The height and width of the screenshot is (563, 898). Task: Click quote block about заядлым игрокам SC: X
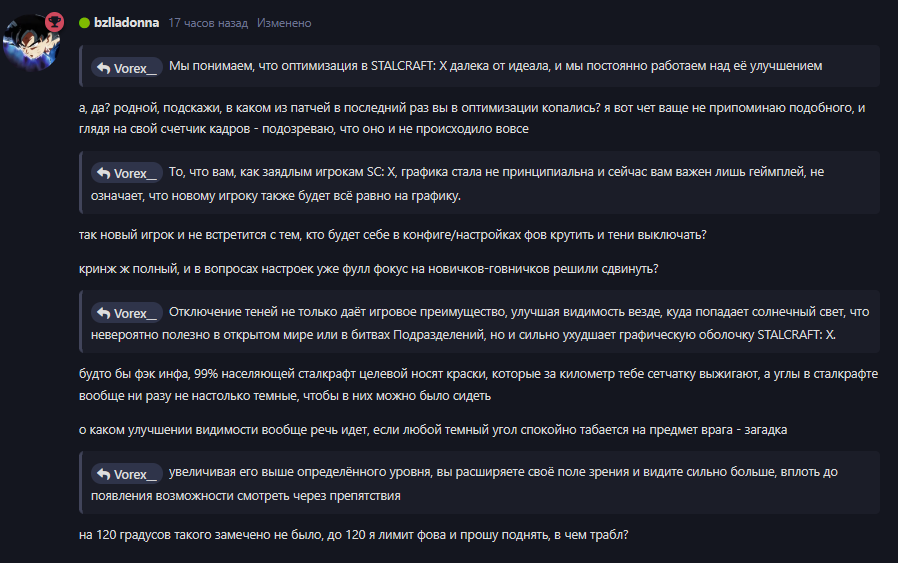click(x=479, y=183)
